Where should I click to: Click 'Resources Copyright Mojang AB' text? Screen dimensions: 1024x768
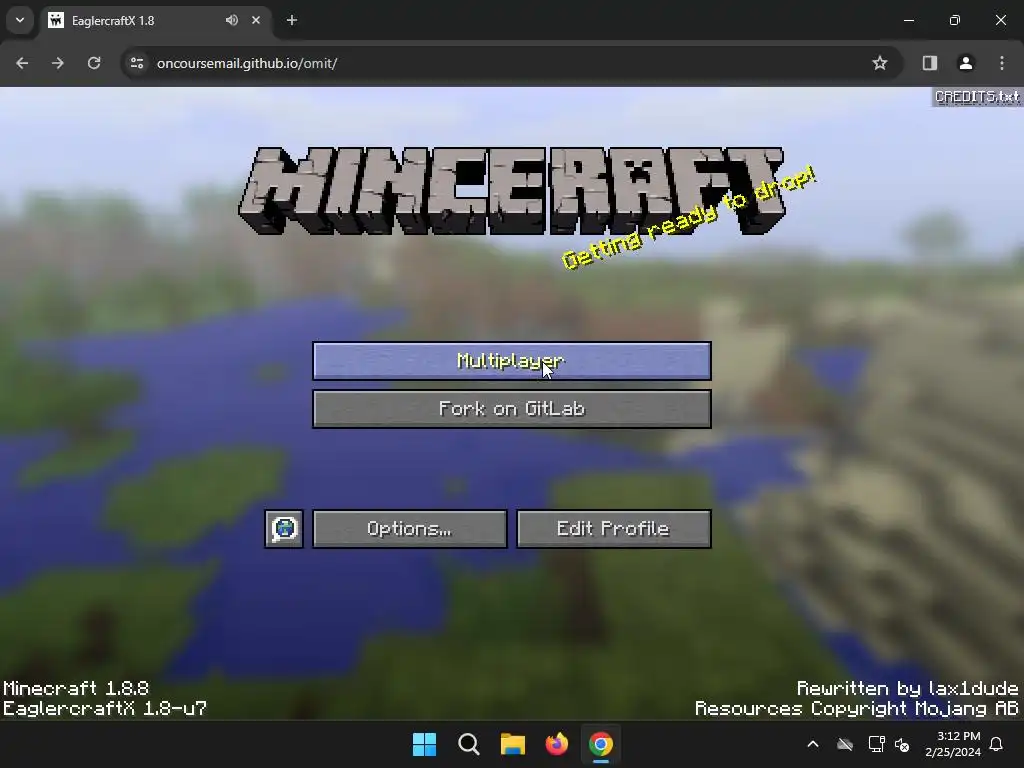[856, 709]
